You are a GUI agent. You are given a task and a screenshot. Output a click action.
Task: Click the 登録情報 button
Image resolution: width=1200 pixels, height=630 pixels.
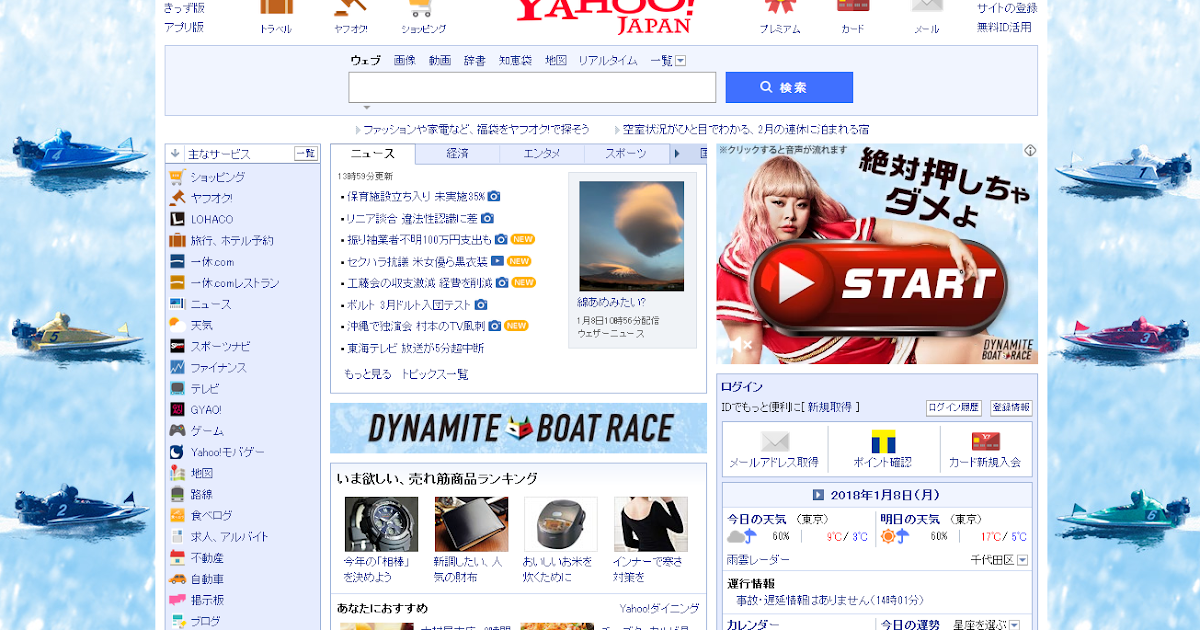(1011, 408)
